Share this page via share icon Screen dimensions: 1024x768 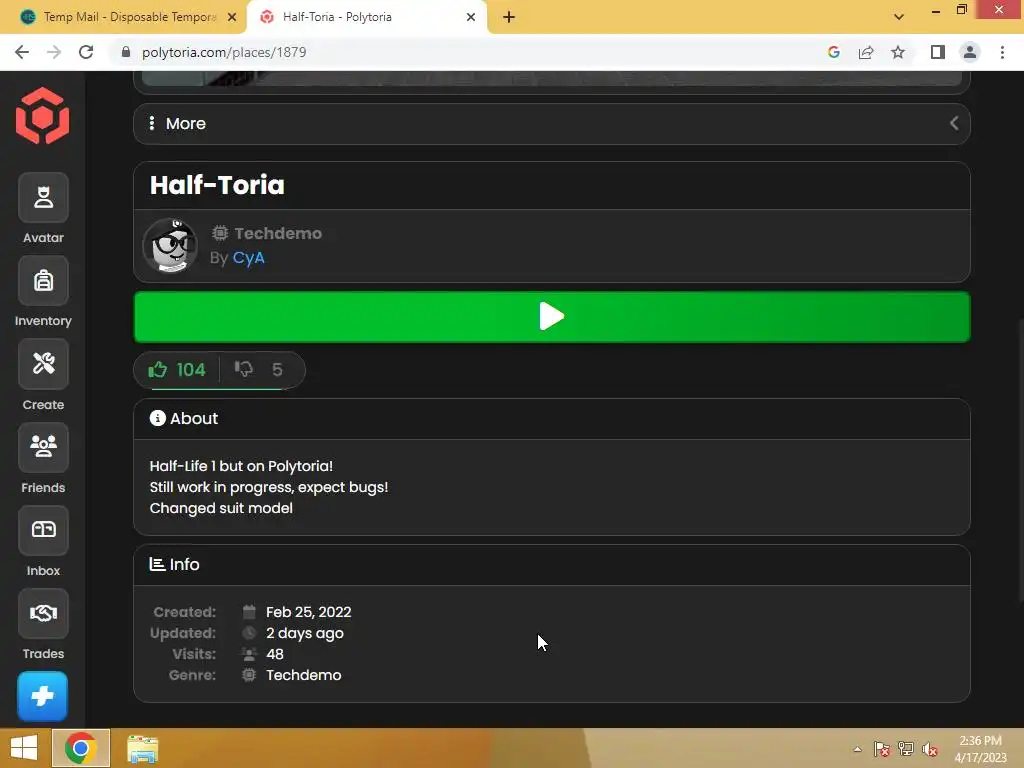[866, 52]
